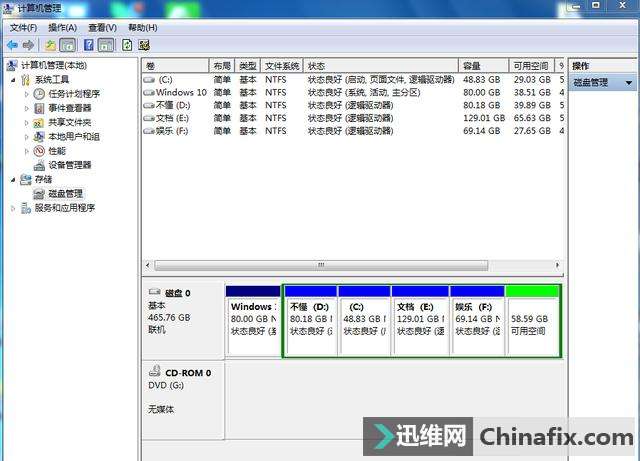
Task: Toggle the Show/Hide Console Tree icon
Action: (x=68, y=45)
